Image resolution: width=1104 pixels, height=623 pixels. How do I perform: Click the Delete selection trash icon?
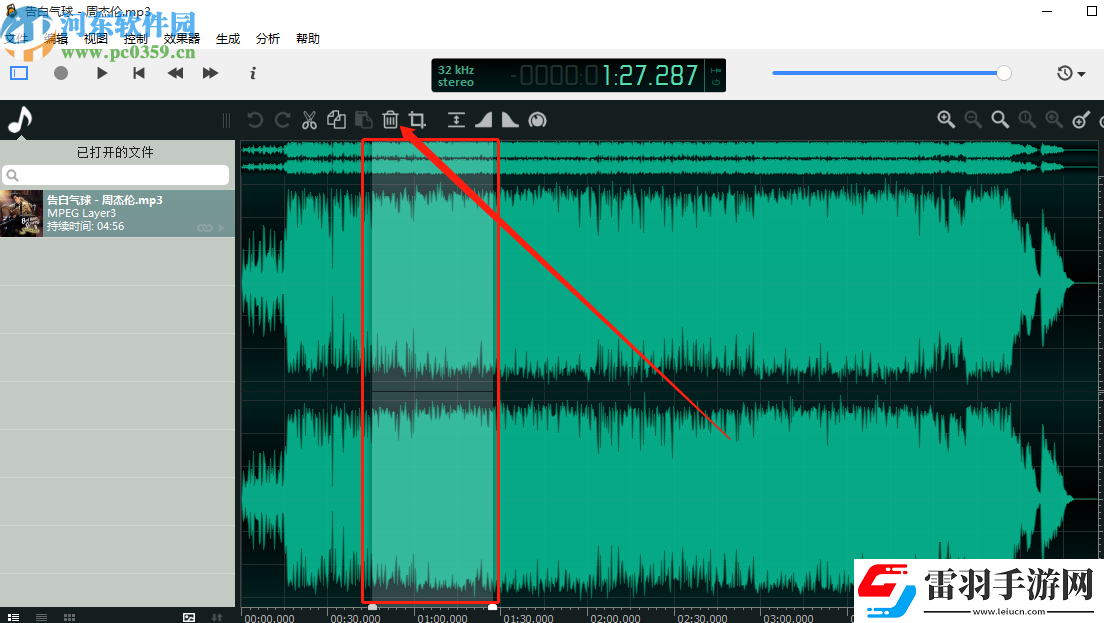click(x=390, y=119)
